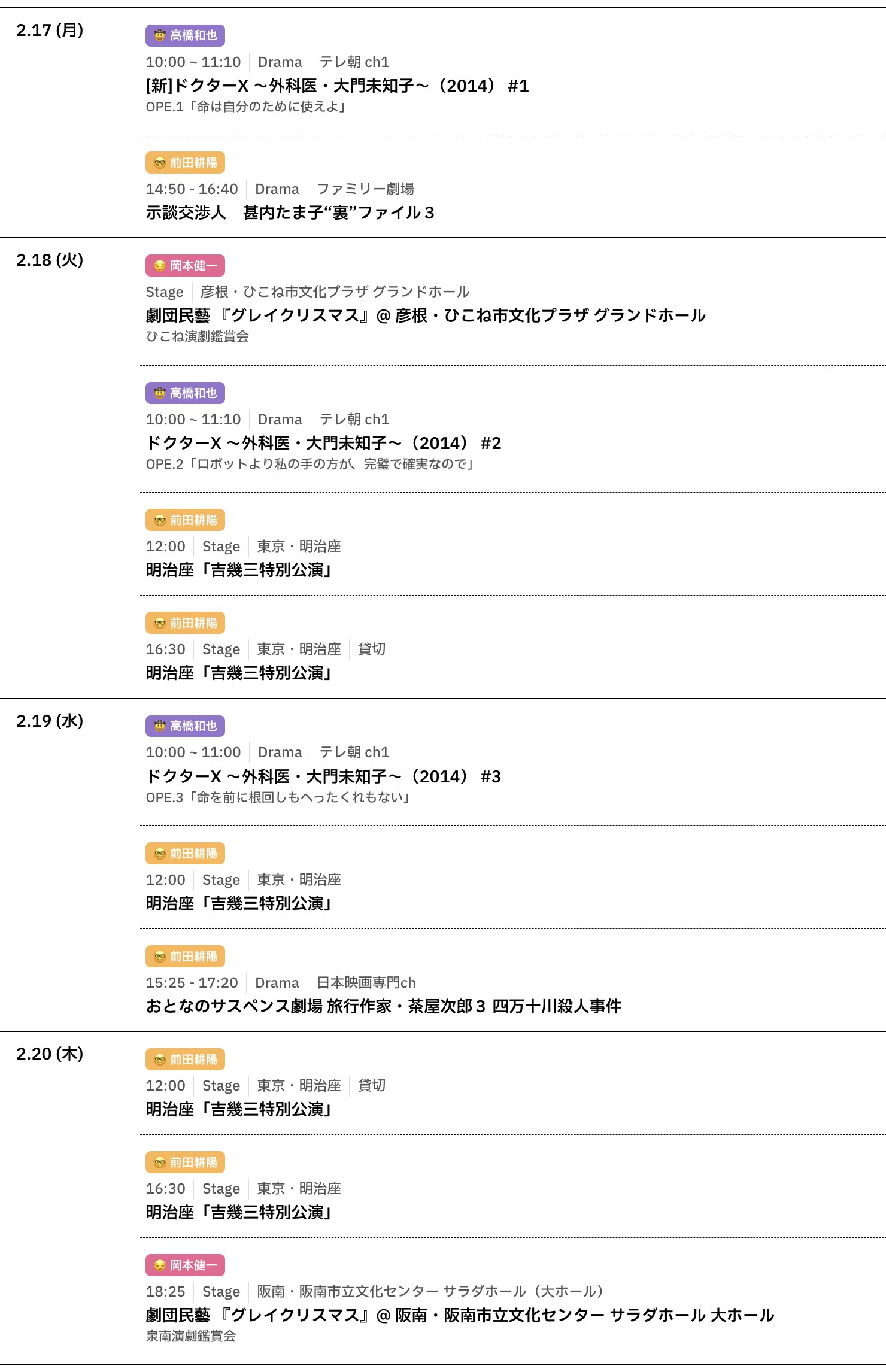
Task: Open 示談交渉人 甚内たま子"裏"ファイル3 title
Action: click(x=290, y=213)
